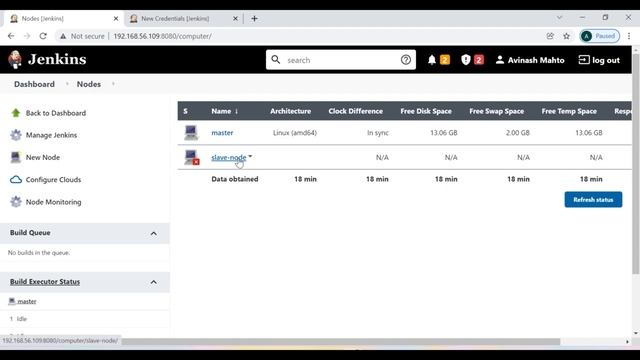Click the Manage Jenkins gear icon
This screenshot has height=360, width=640.
tap(16, 135)
